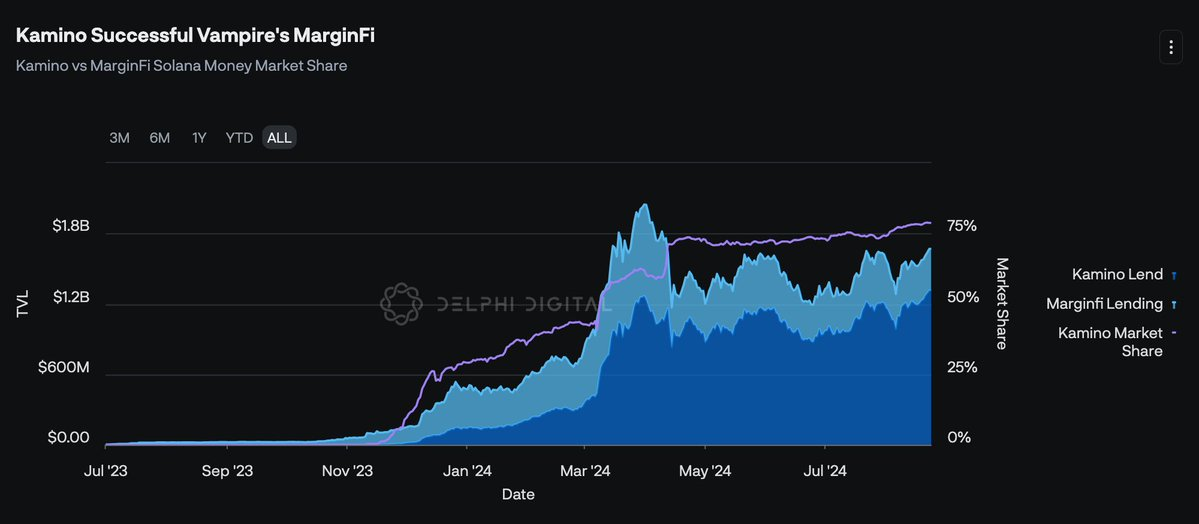Click the chart title about Kamino and MarginFi
The height and width of the screenshot is (524, 1199).
pyautogui.click(x=195, y=36)
